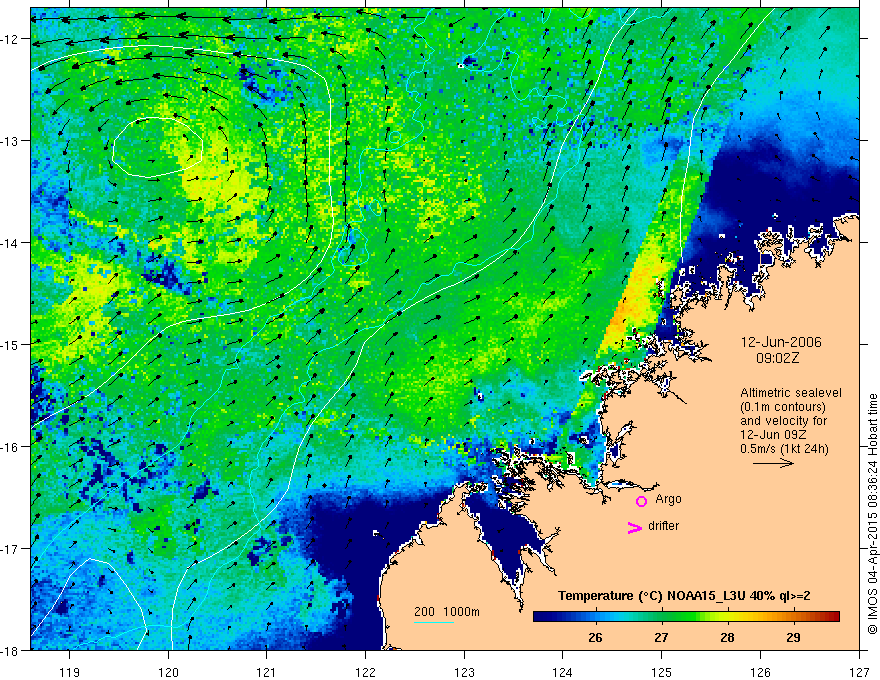Click the latitude label -12
880x680 pixels.
(x=11, y=39)
